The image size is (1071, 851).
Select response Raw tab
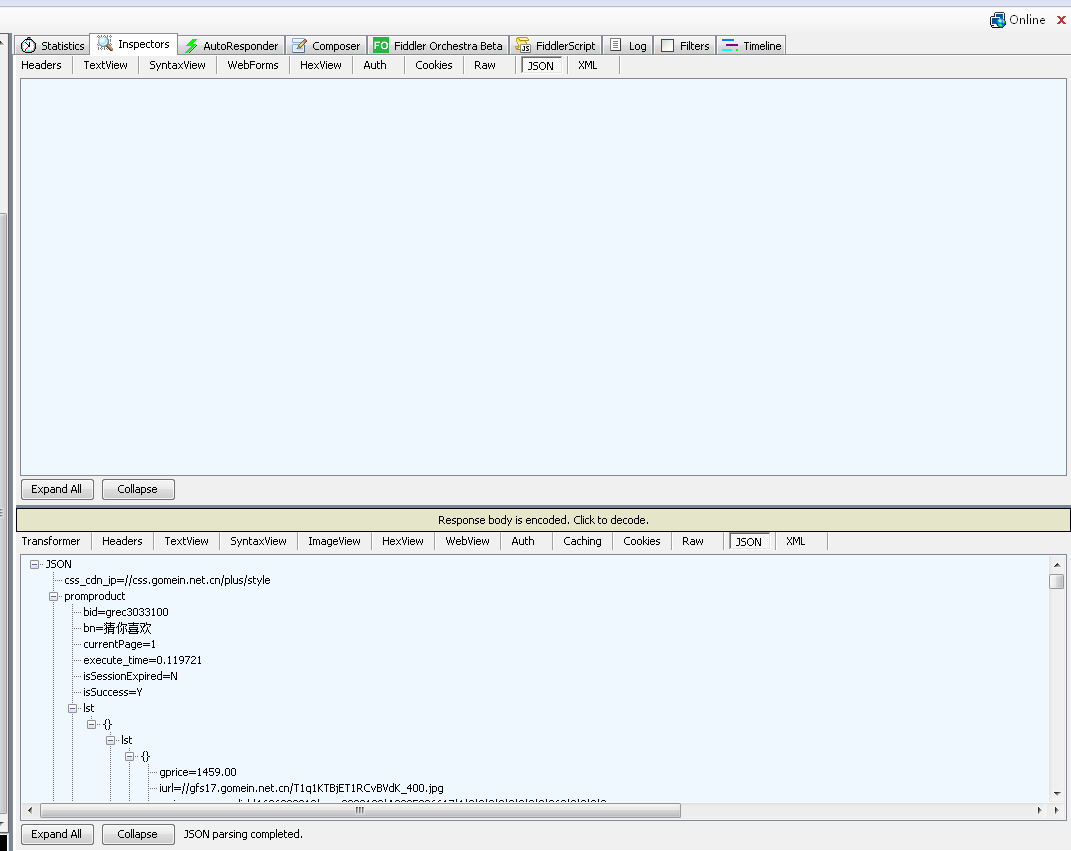pyautogui.click(x=692, y=541)
